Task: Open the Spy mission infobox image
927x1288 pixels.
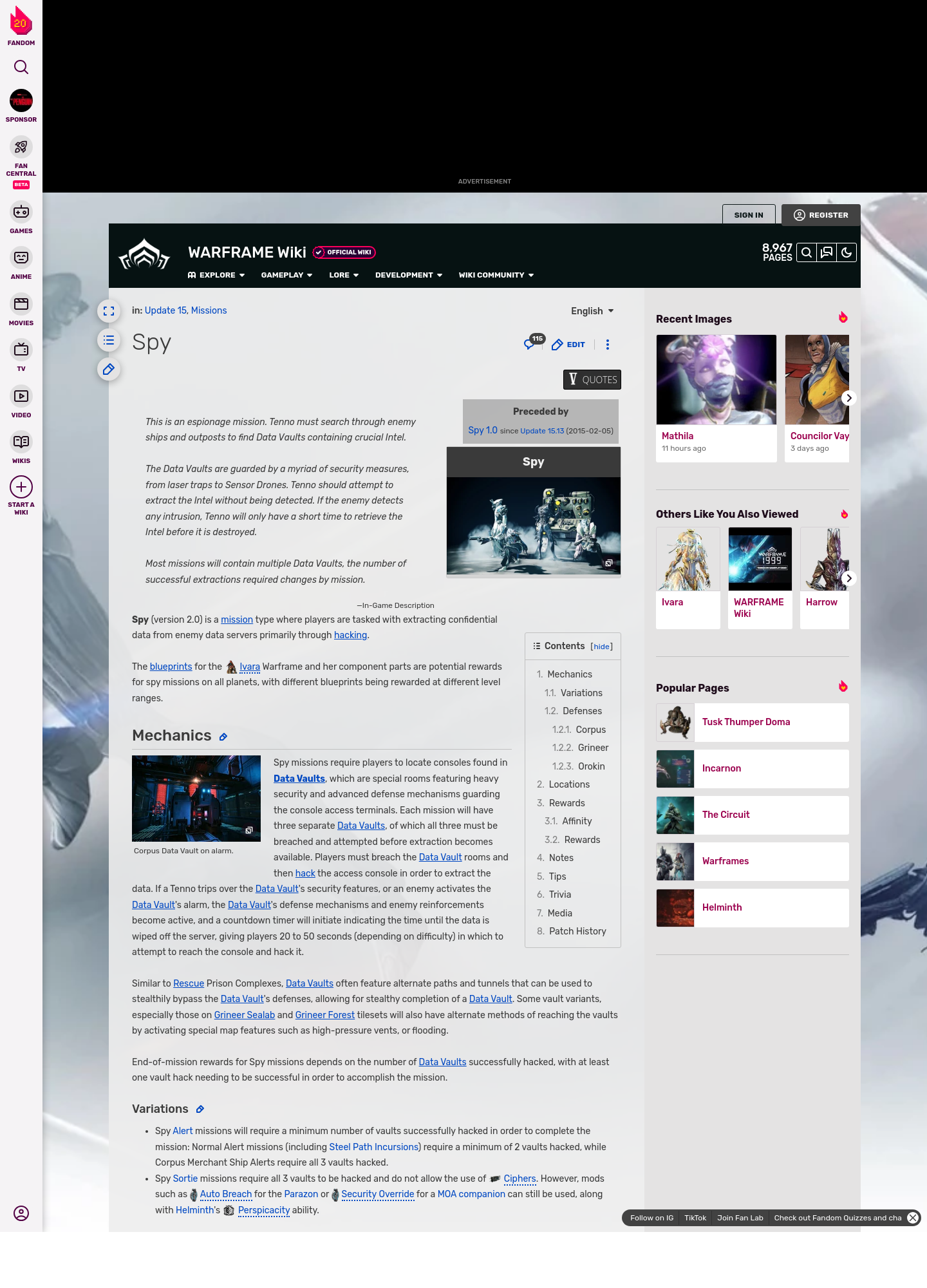Action: (x=533, y=526)
